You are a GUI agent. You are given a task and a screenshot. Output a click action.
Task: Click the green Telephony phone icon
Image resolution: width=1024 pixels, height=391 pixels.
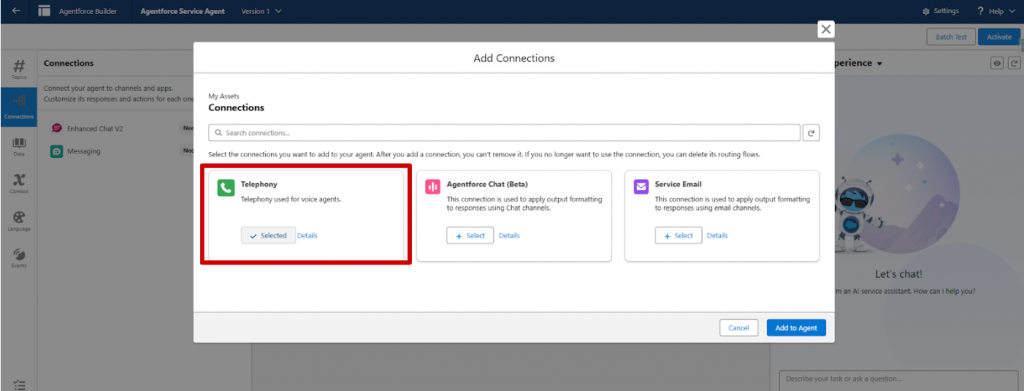(x=226, y=188)
